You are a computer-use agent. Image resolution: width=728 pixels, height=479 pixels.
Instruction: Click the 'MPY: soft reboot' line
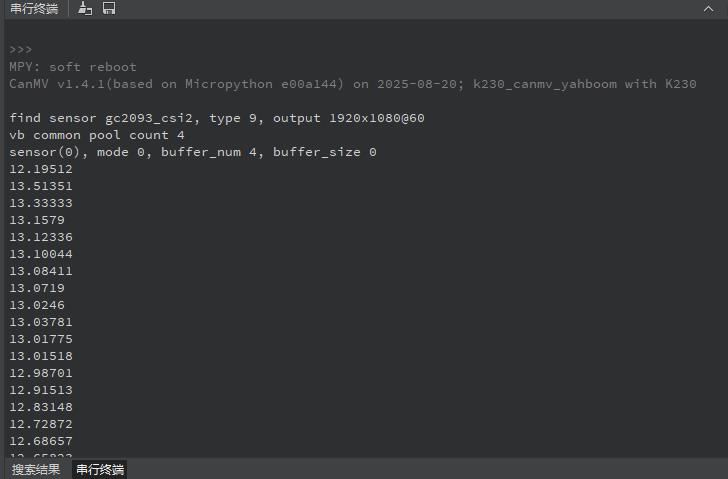coord(73,67)
